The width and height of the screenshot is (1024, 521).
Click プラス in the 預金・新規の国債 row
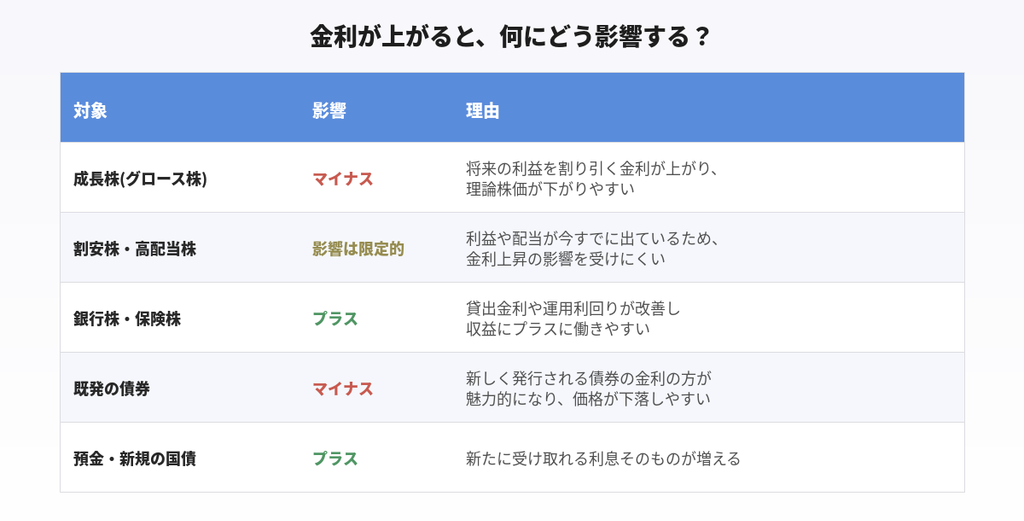pyautogui.click(x=335, y=458)
